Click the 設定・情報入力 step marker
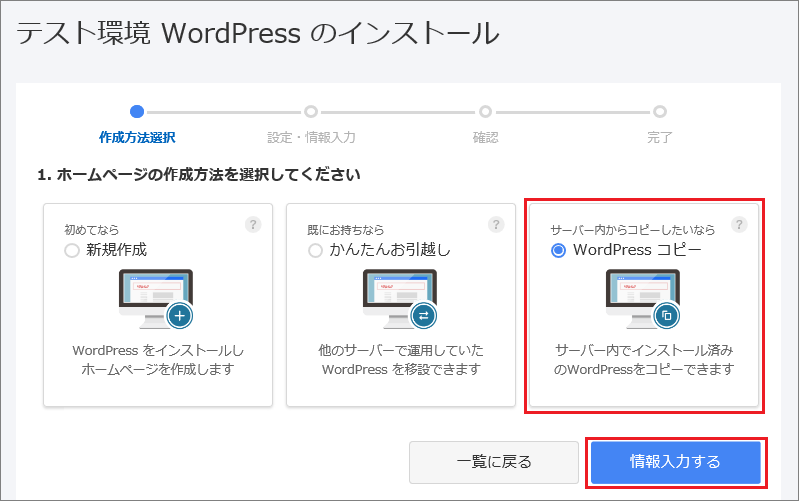This screenshot has height=501, width=799. (x=311, y=111)
